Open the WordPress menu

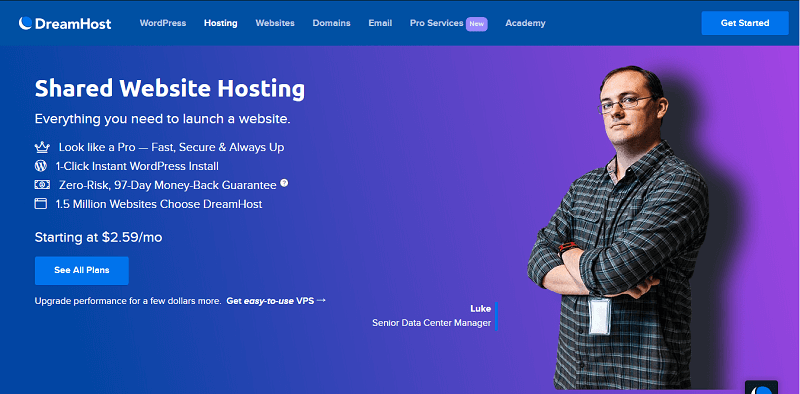pyautogui.click(x=163, y=23)
